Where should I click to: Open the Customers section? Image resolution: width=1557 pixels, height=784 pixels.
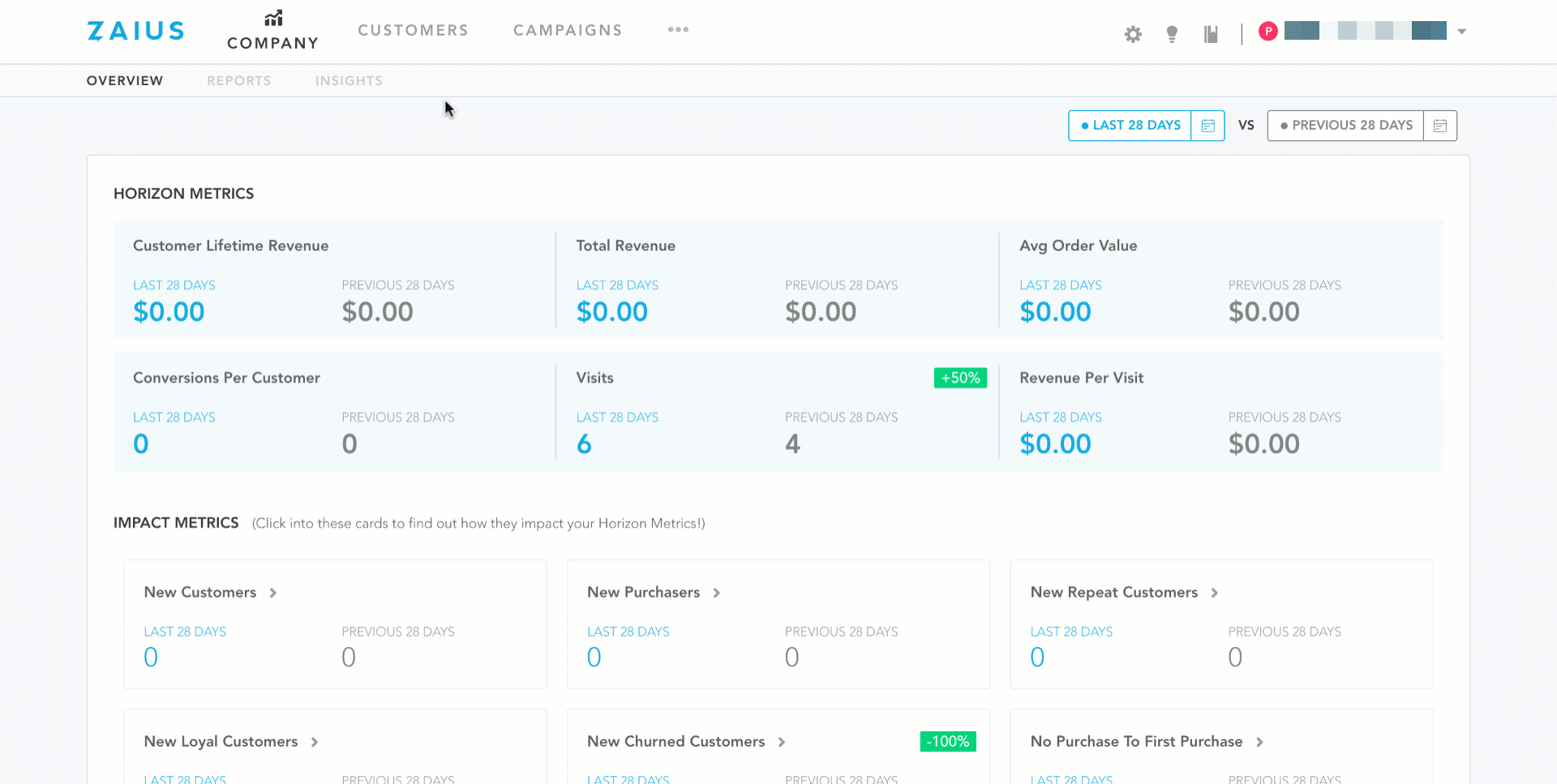click(414, 30)
